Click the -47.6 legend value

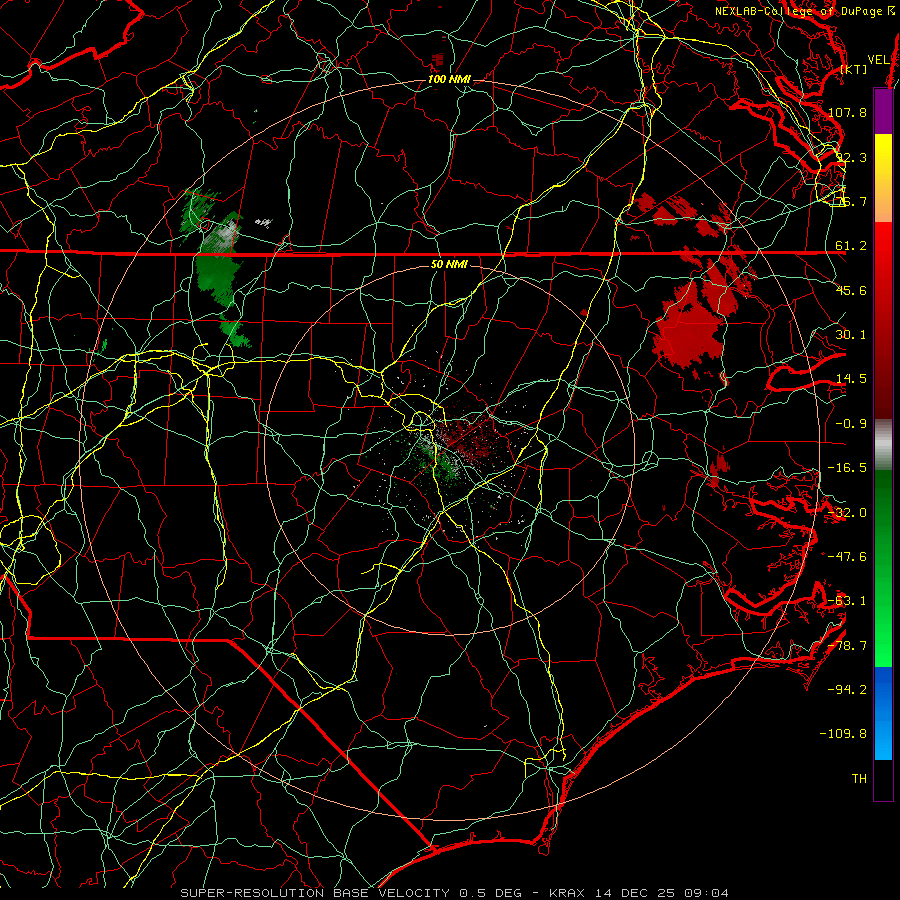(848, 557)
